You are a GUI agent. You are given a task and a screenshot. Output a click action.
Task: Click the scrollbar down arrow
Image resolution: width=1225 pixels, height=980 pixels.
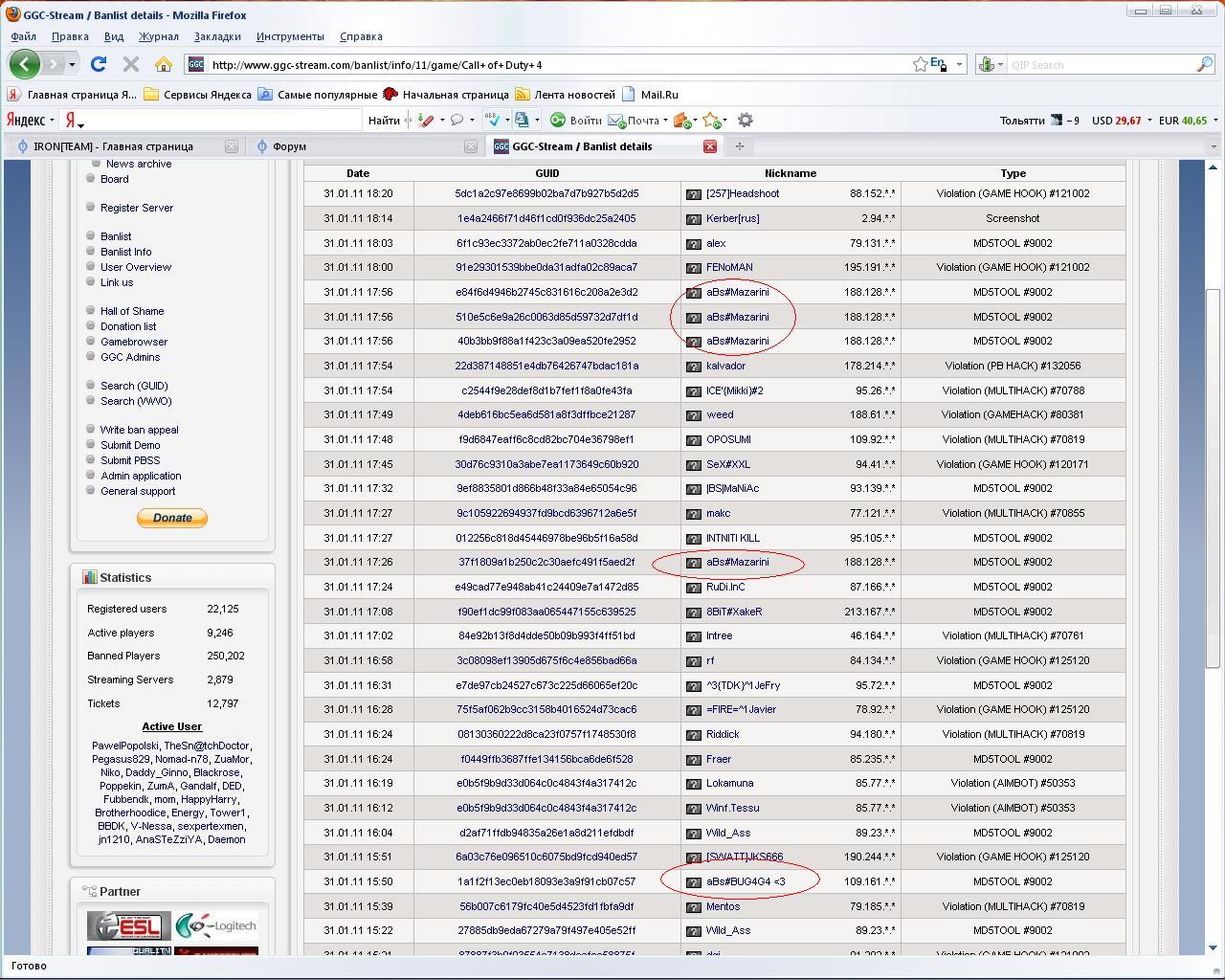1213,947
